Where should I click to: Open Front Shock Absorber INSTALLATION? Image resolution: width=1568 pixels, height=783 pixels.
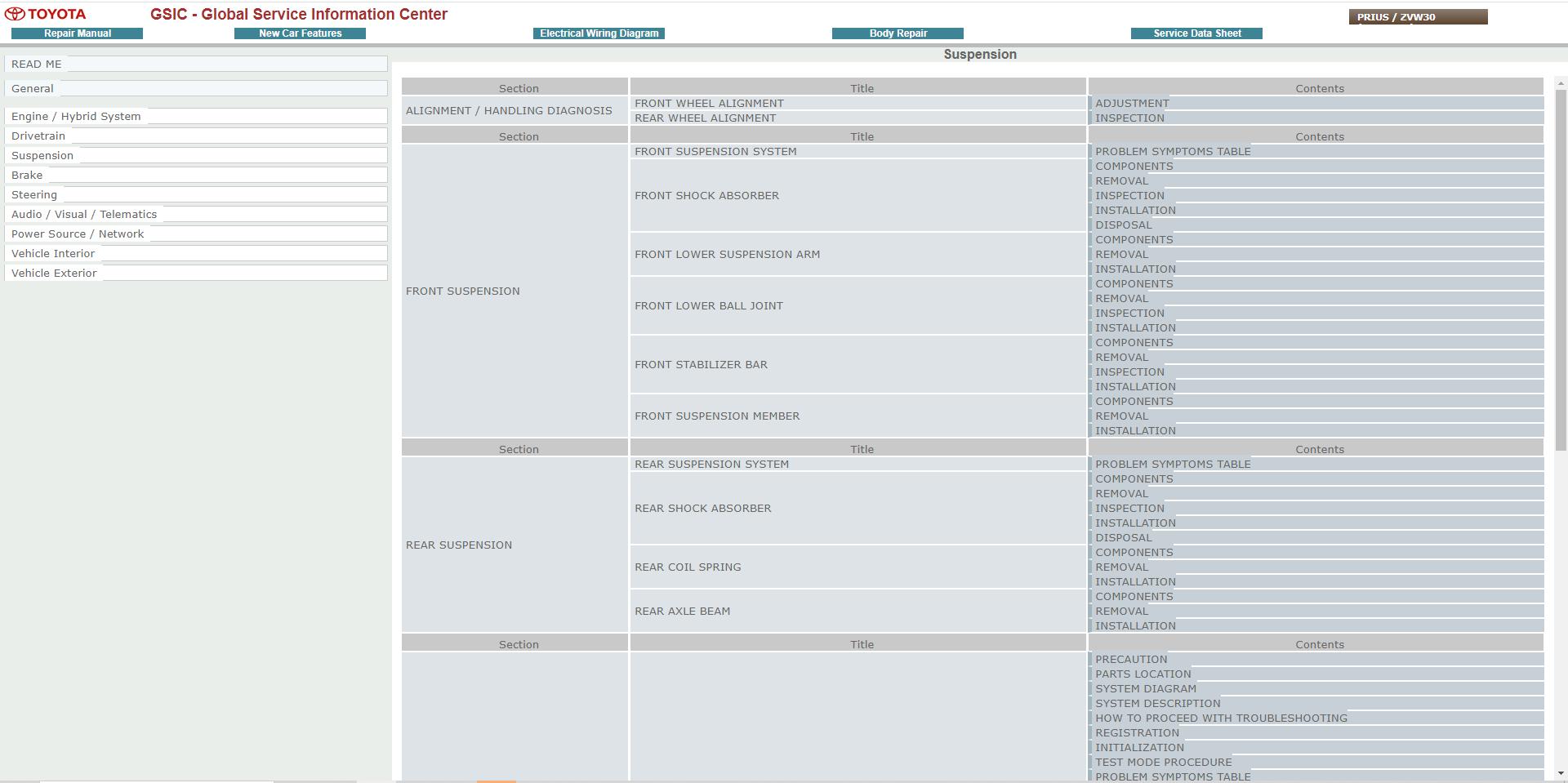(x=1135, y=210)
